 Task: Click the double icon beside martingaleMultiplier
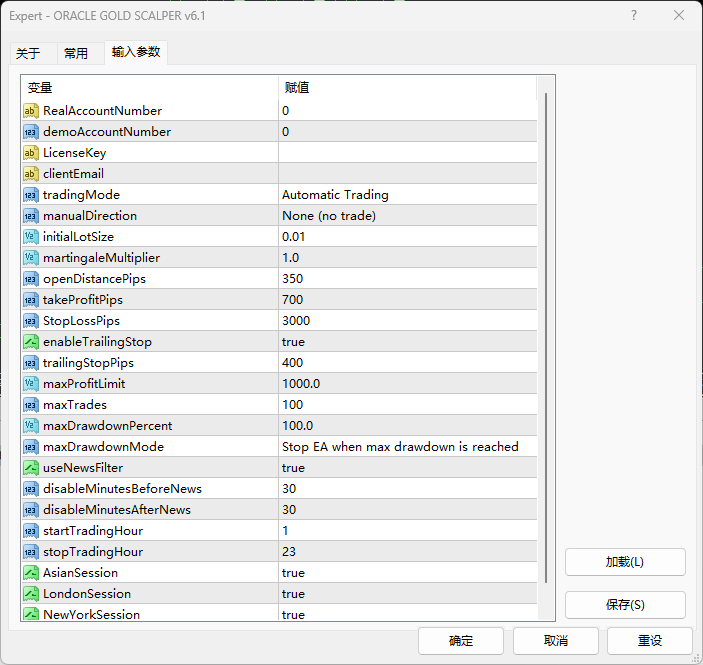tap(30, 258)
